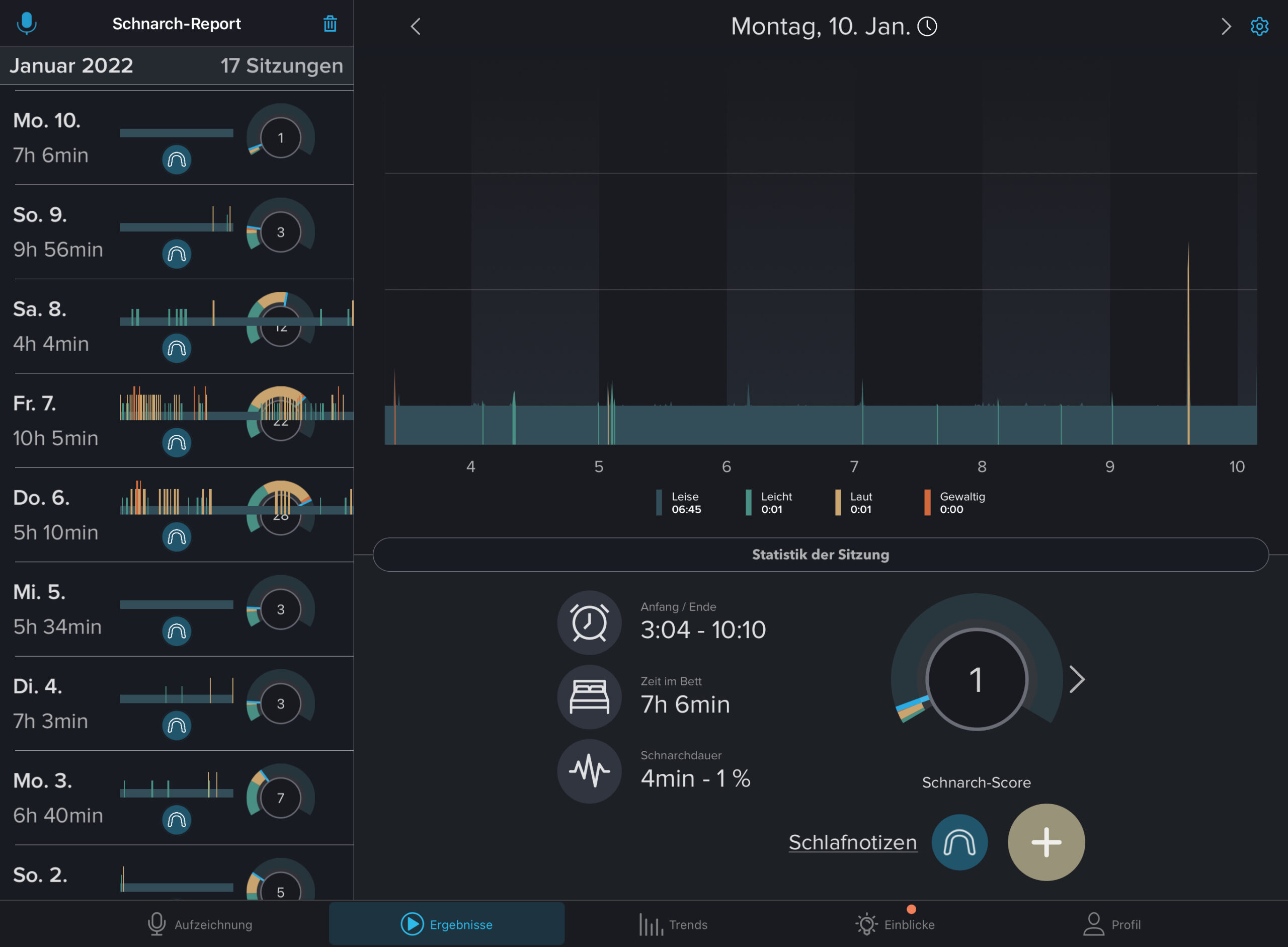Select the Fr. 7. session entry

pyautogui.click(x=57, y=420)
